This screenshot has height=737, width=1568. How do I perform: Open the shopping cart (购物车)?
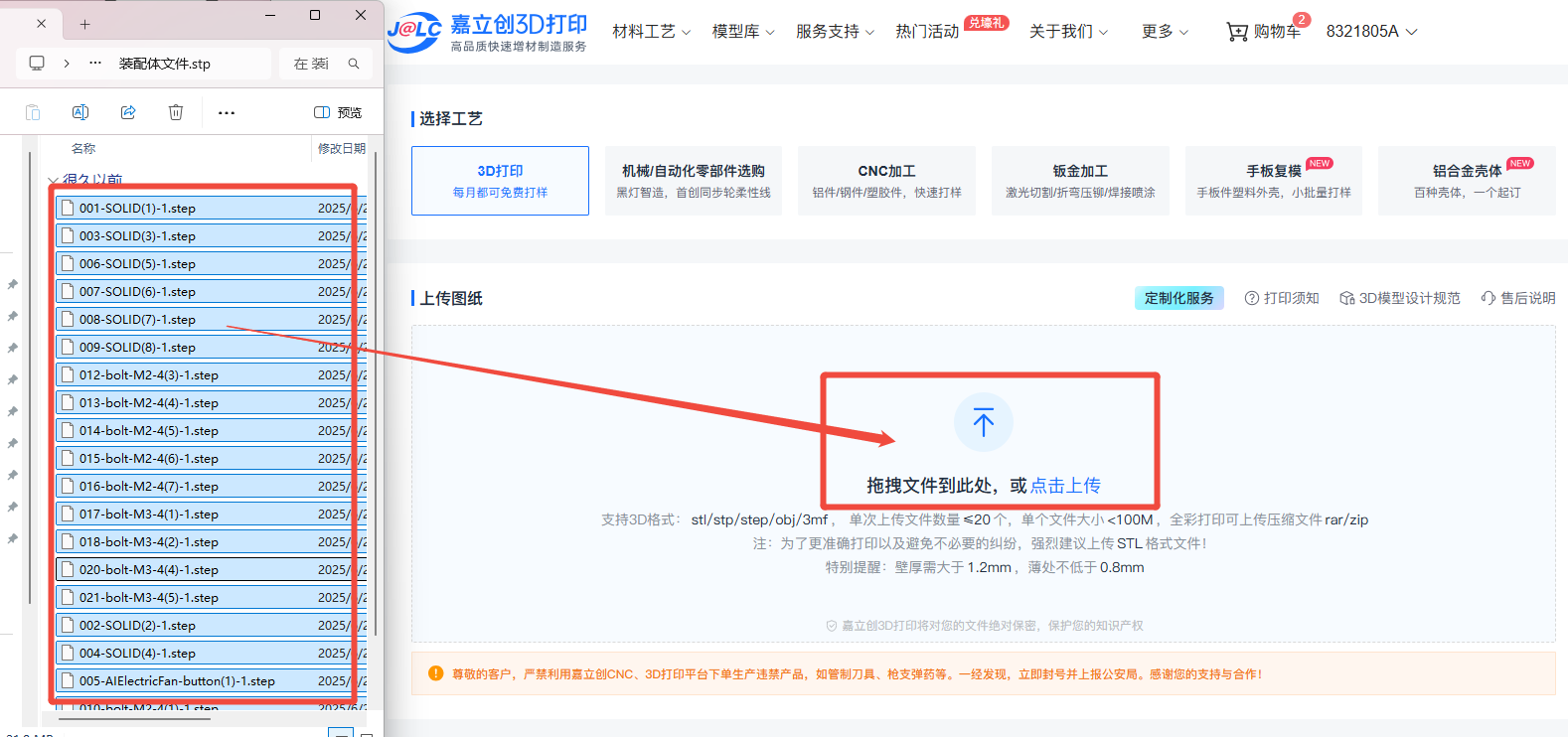[1264, 32]
